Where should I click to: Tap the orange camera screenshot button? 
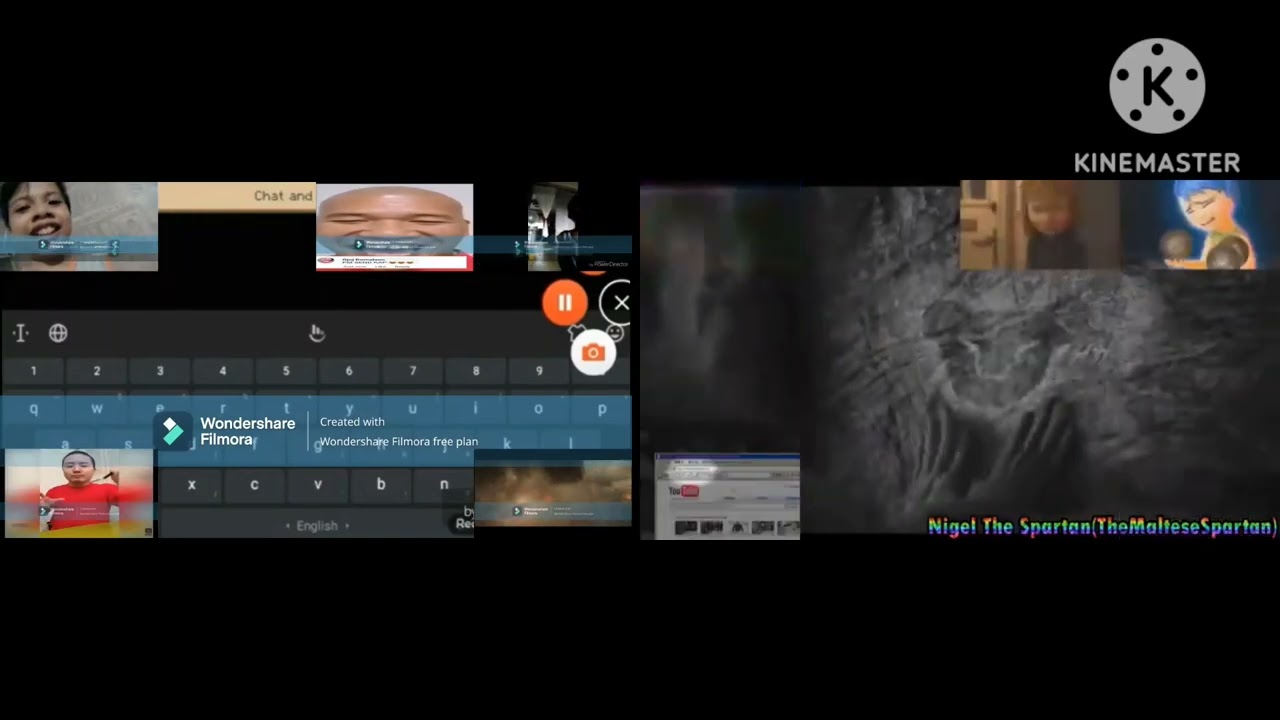point(593,353)
